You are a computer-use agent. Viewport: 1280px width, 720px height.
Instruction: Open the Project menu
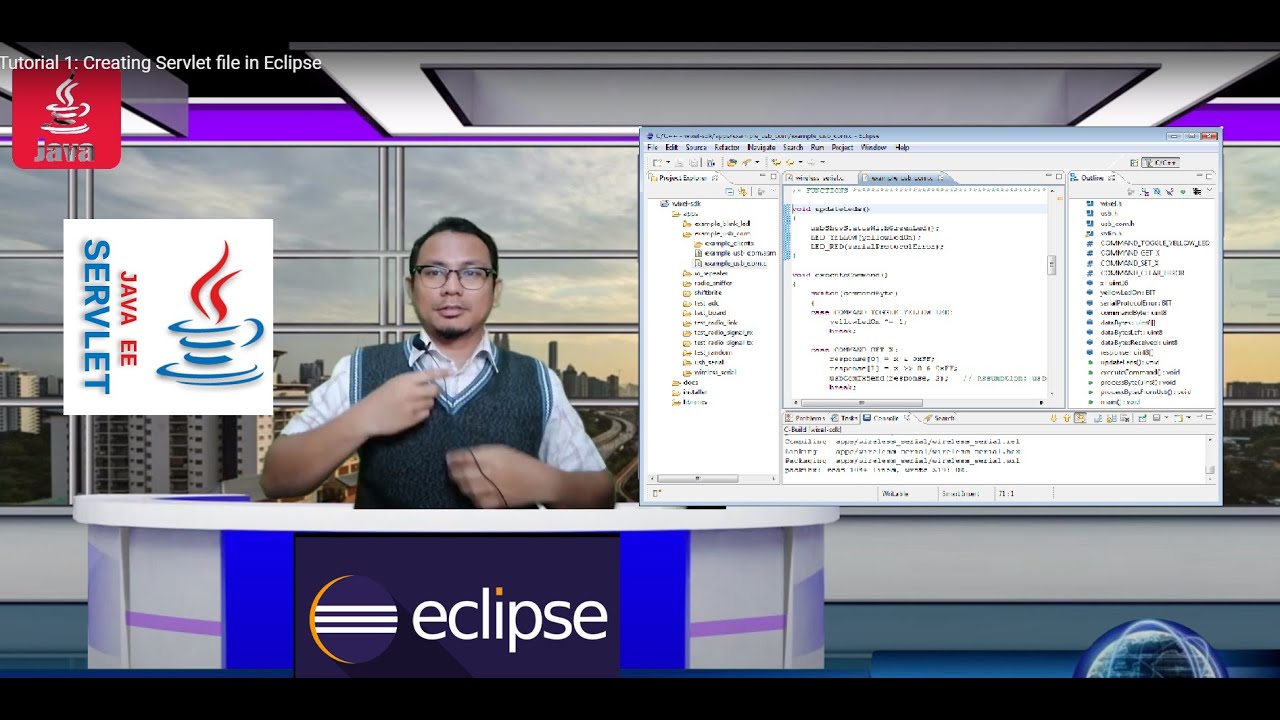(842, 148)
